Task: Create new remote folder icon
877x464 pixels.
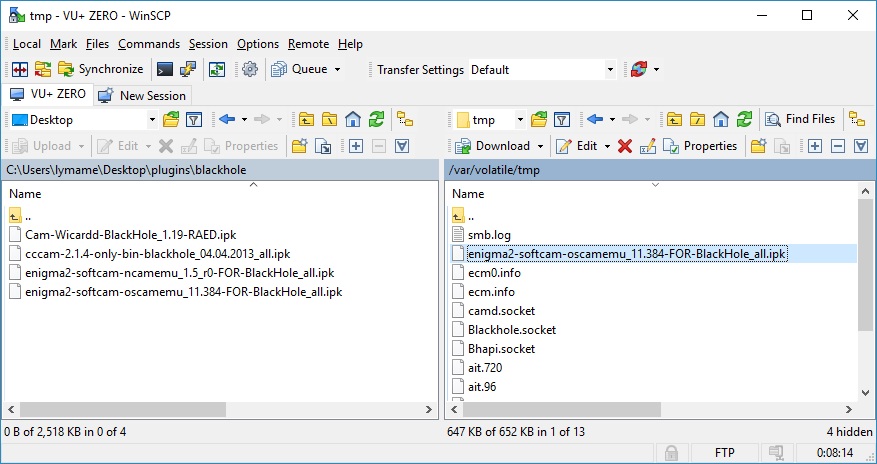Action: click(758, 146)
